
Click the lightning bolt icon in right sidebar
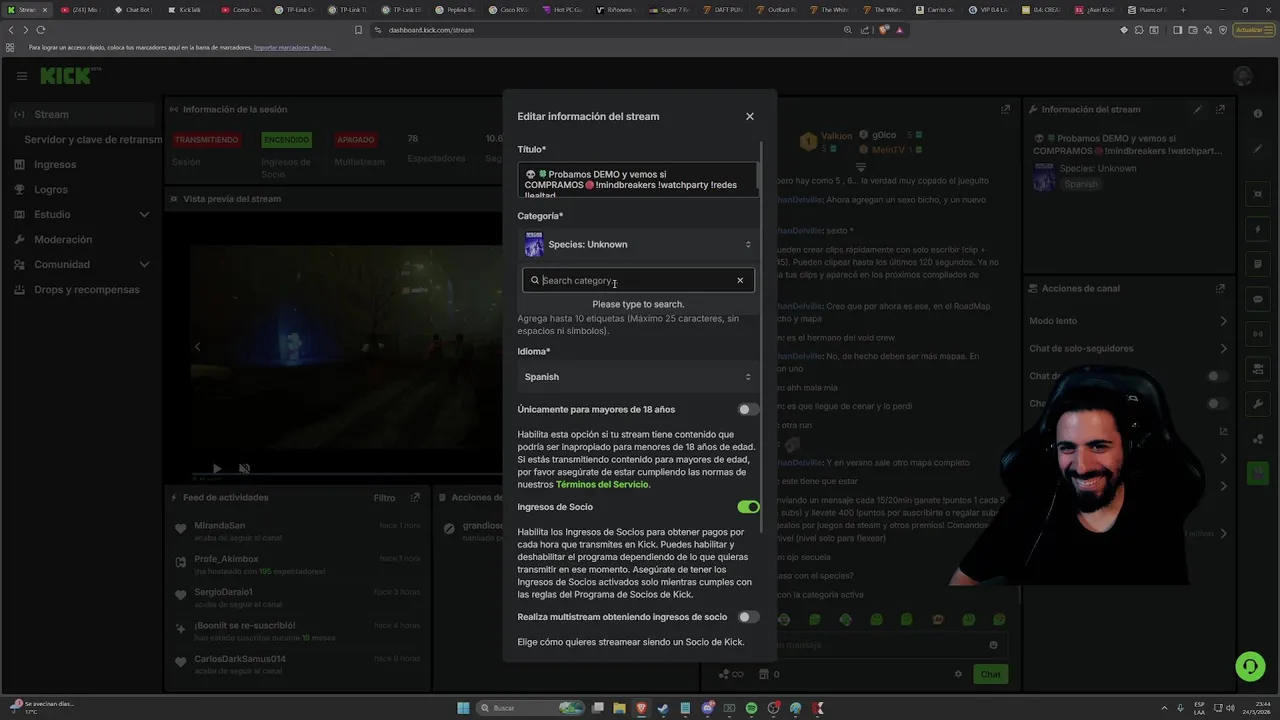[x=1258, y=229]
